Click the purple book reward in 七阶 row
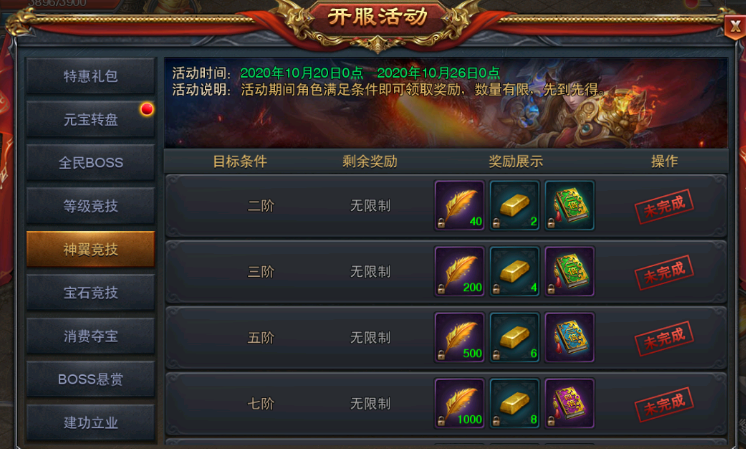 pyautogui.click(x=569, y=403)
